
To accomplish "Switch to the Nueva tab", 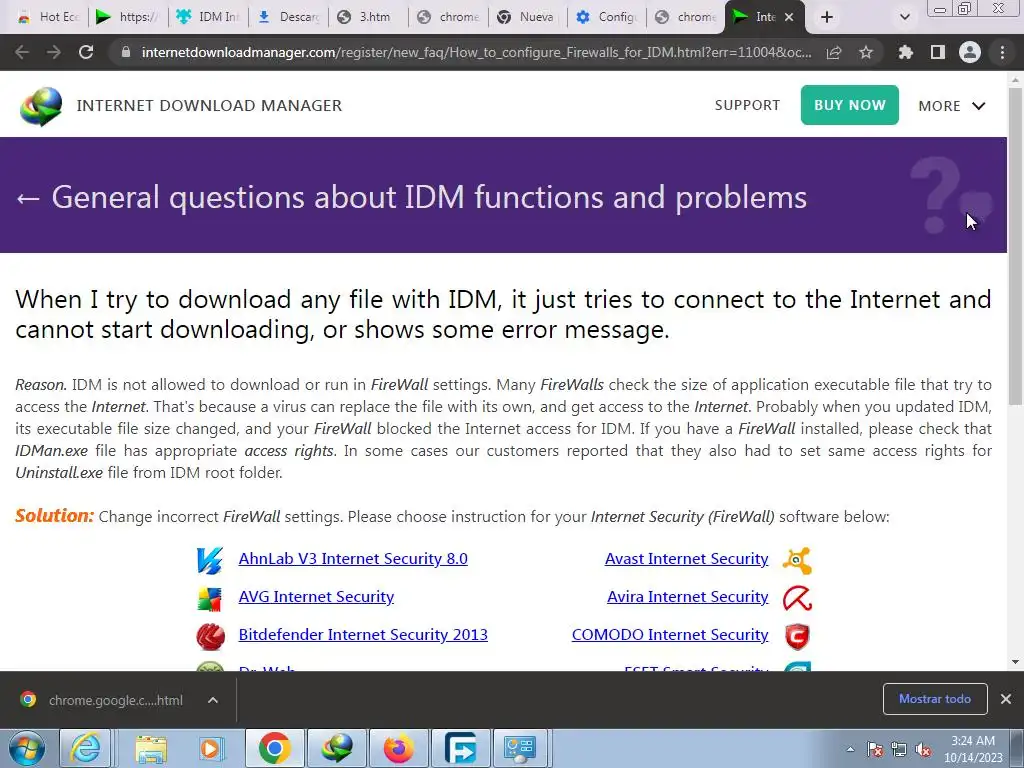I will [528, 17].
